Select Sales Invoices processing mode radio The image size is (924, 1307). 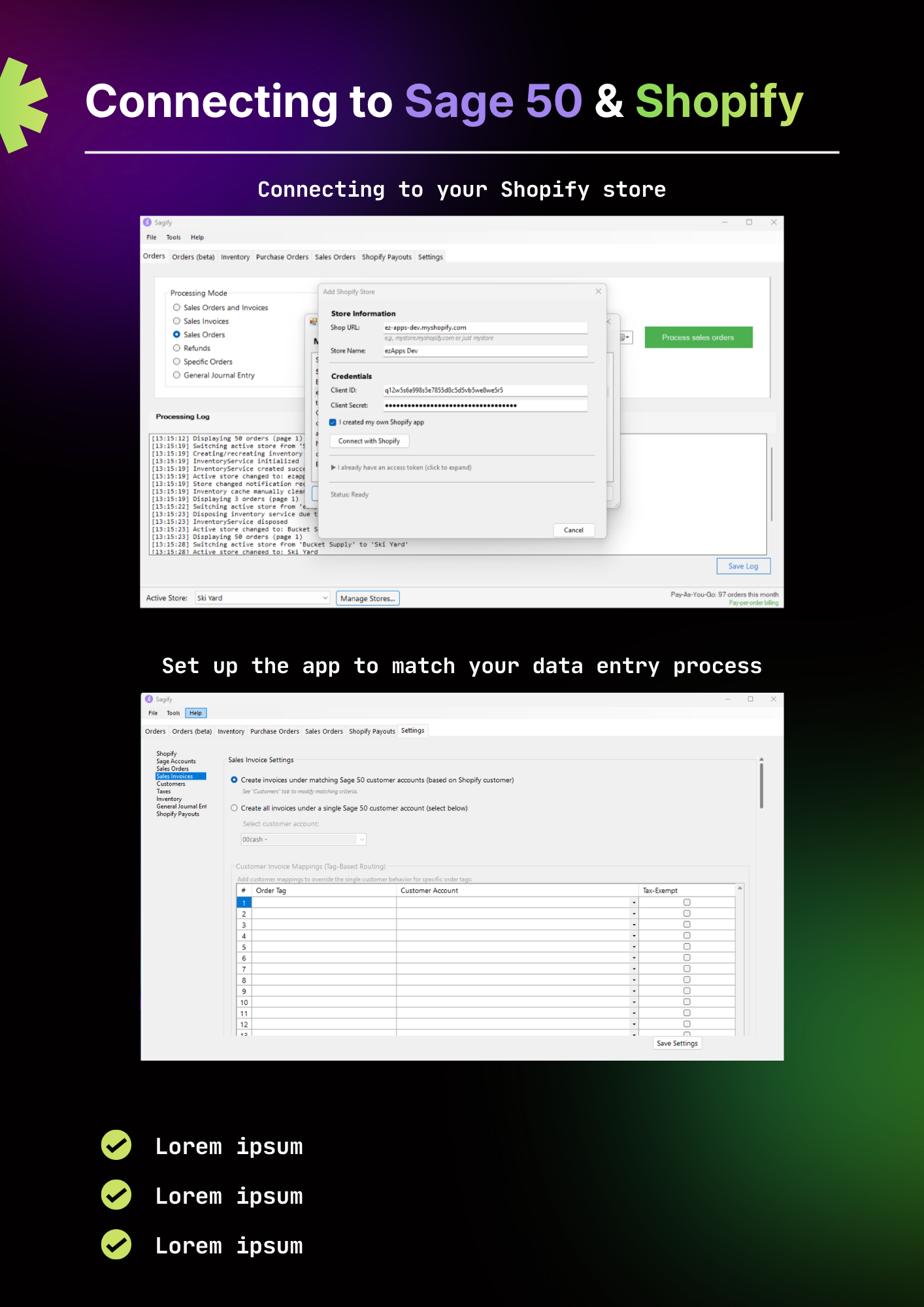[x=176, y=321]
